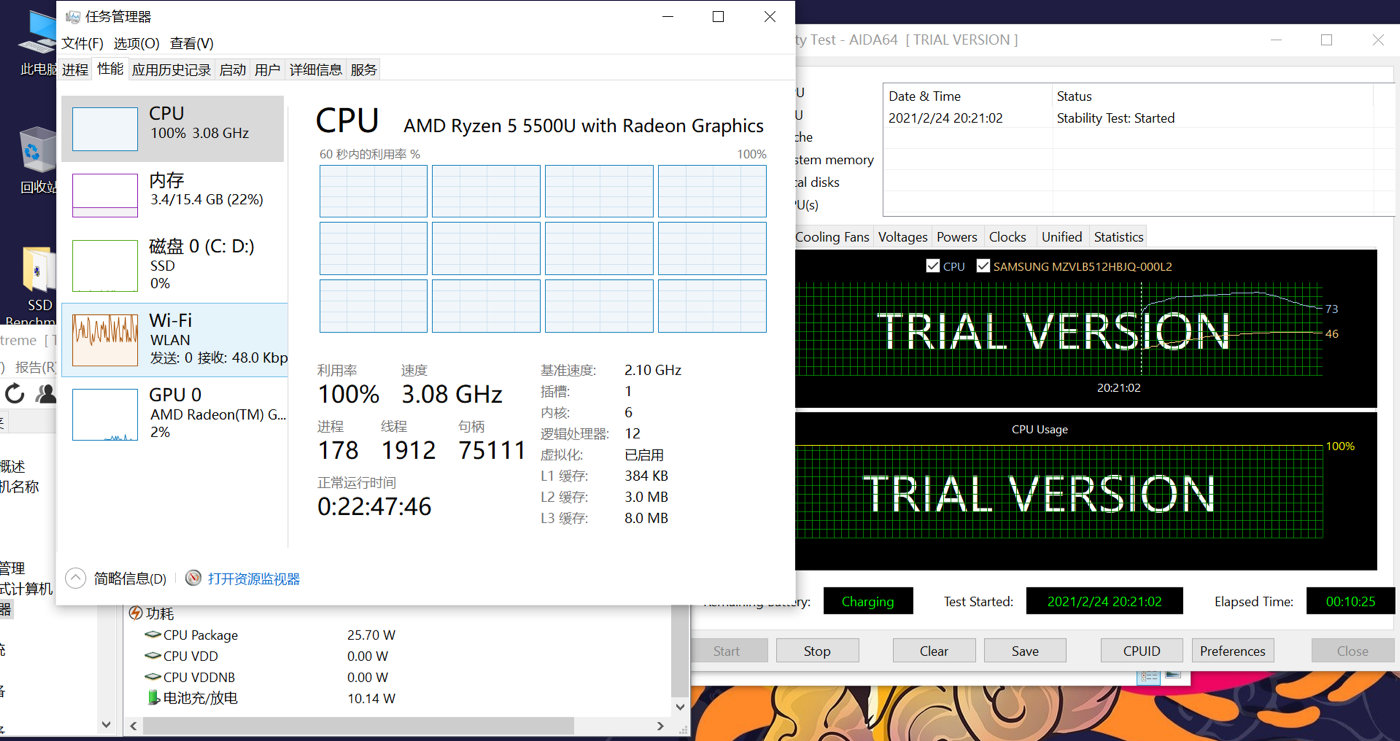Click the Charging battery status field

868,601
